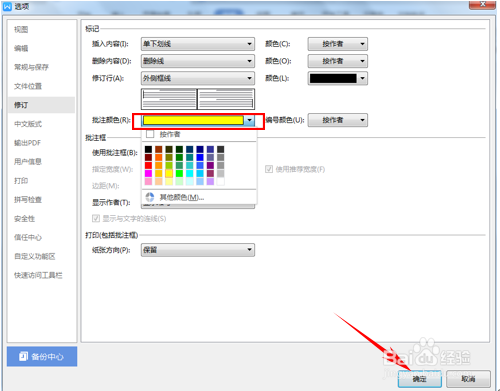Screen dimensions: 500x391
Task: Open the 安全性 section
Action: 41,219
